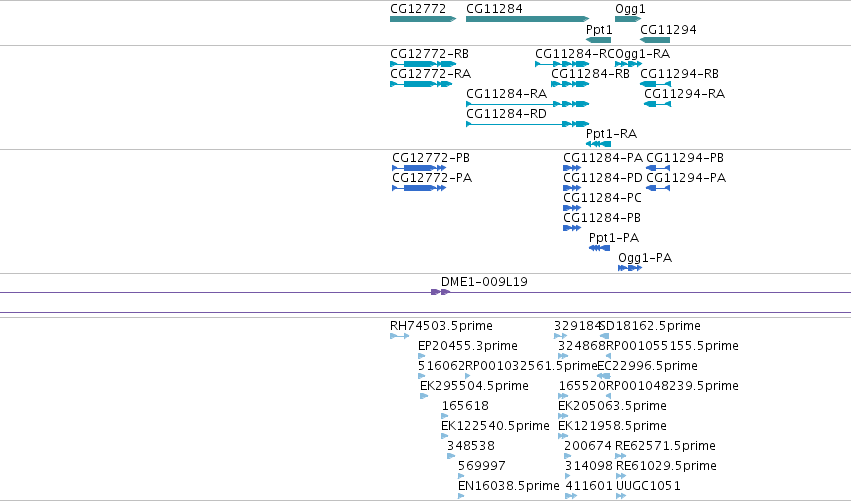Select the Ogg1-PA protein feature

630,268
